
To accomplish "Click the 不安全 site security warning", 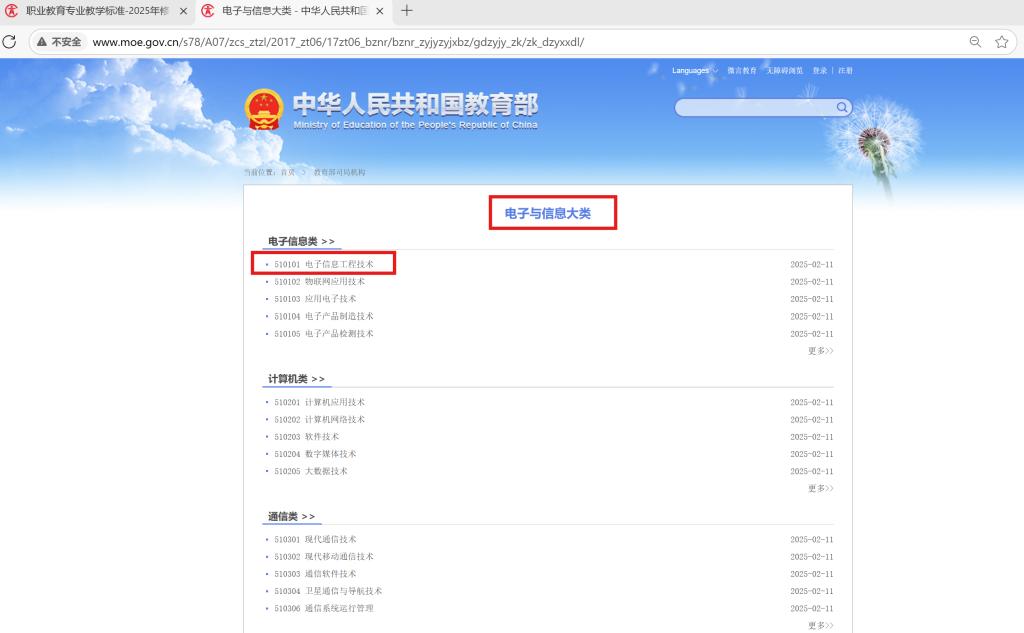I will (x=59, y=42).
